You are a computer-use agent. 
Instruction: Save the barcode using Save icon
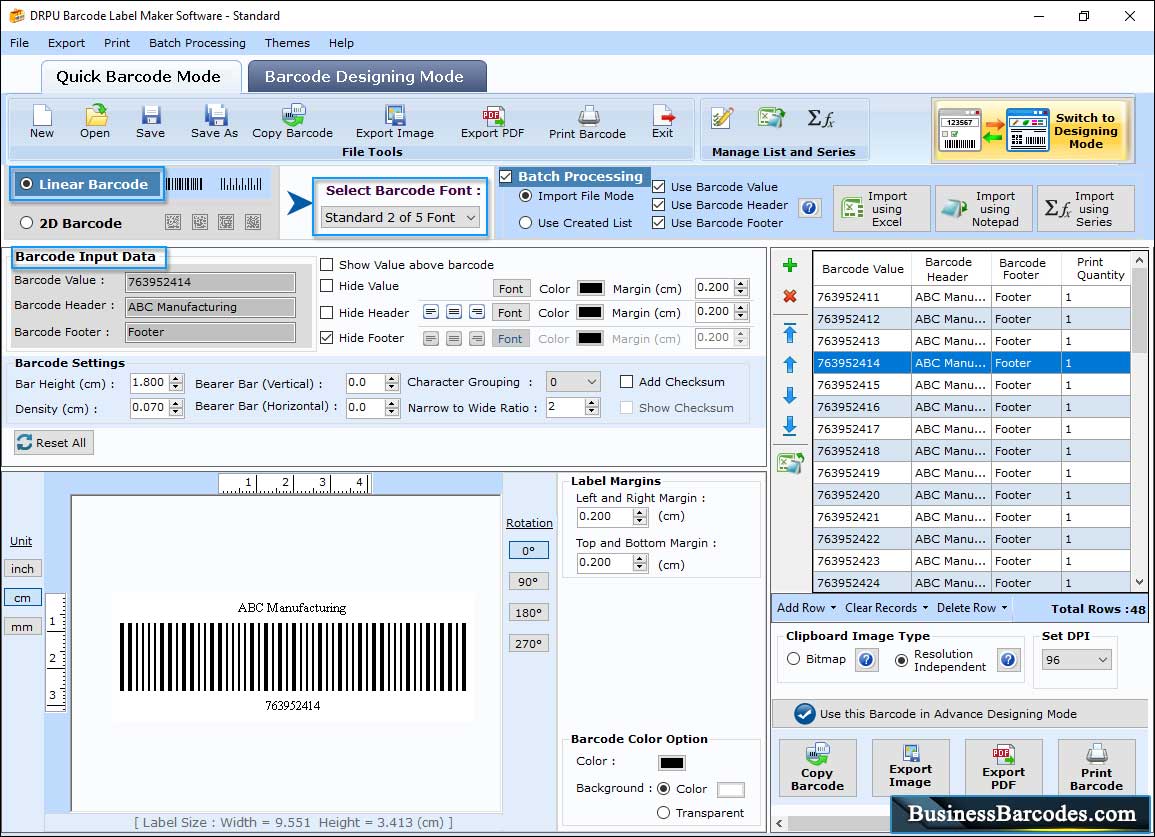(150, 121)
